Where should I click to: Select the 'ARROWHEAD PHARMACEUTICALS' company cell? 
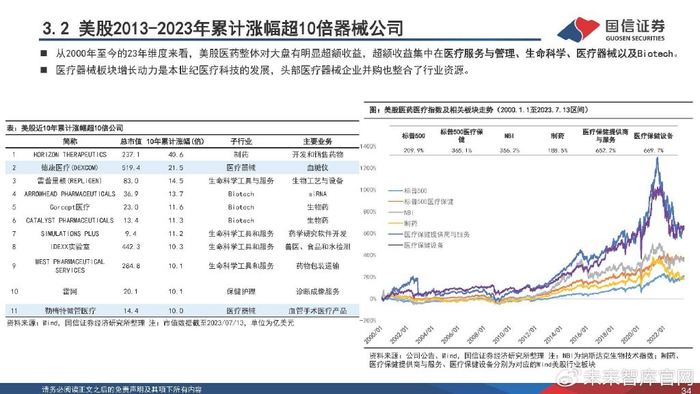point(70,194)
